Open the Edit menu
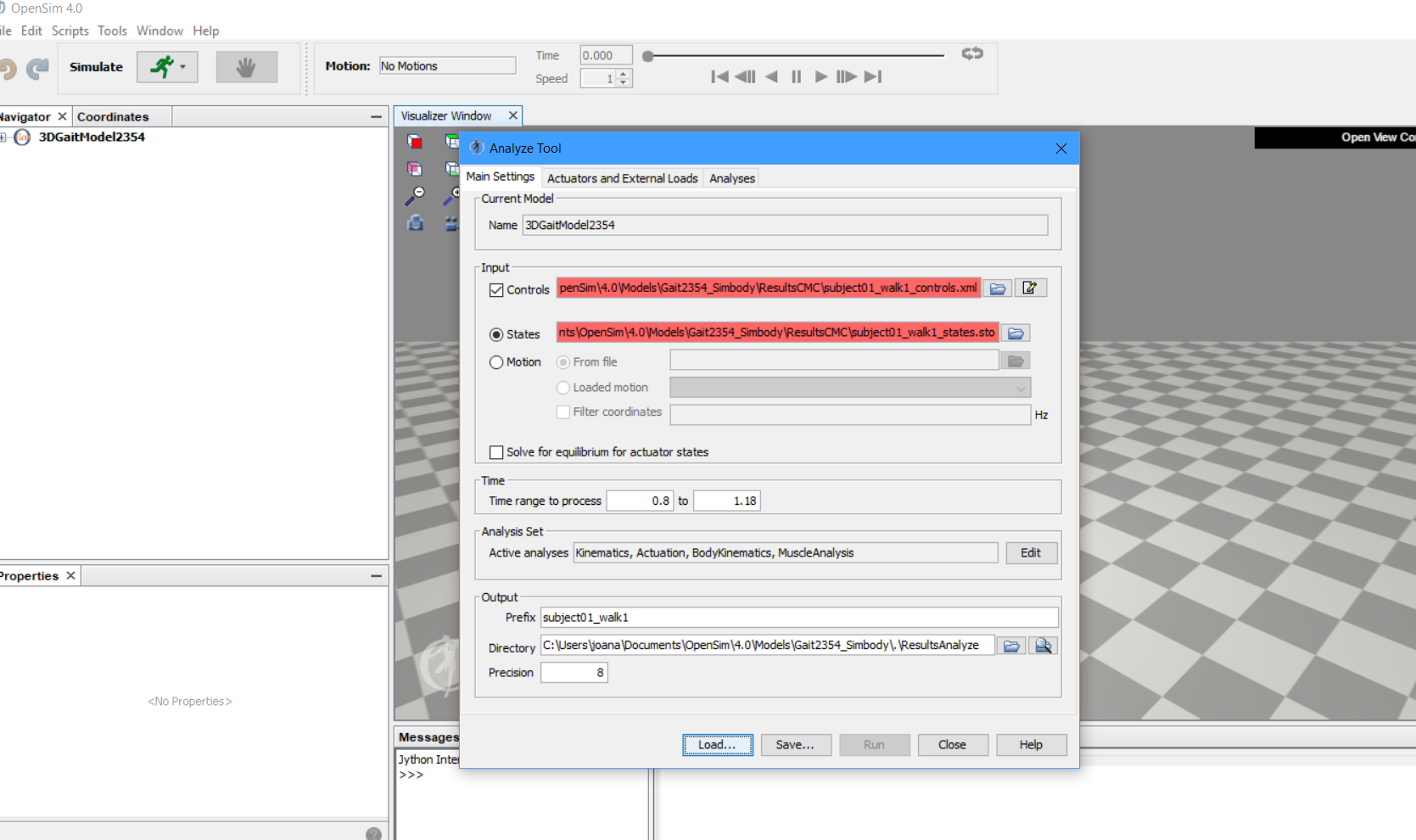1416x840 pixels. pos(31,31)
